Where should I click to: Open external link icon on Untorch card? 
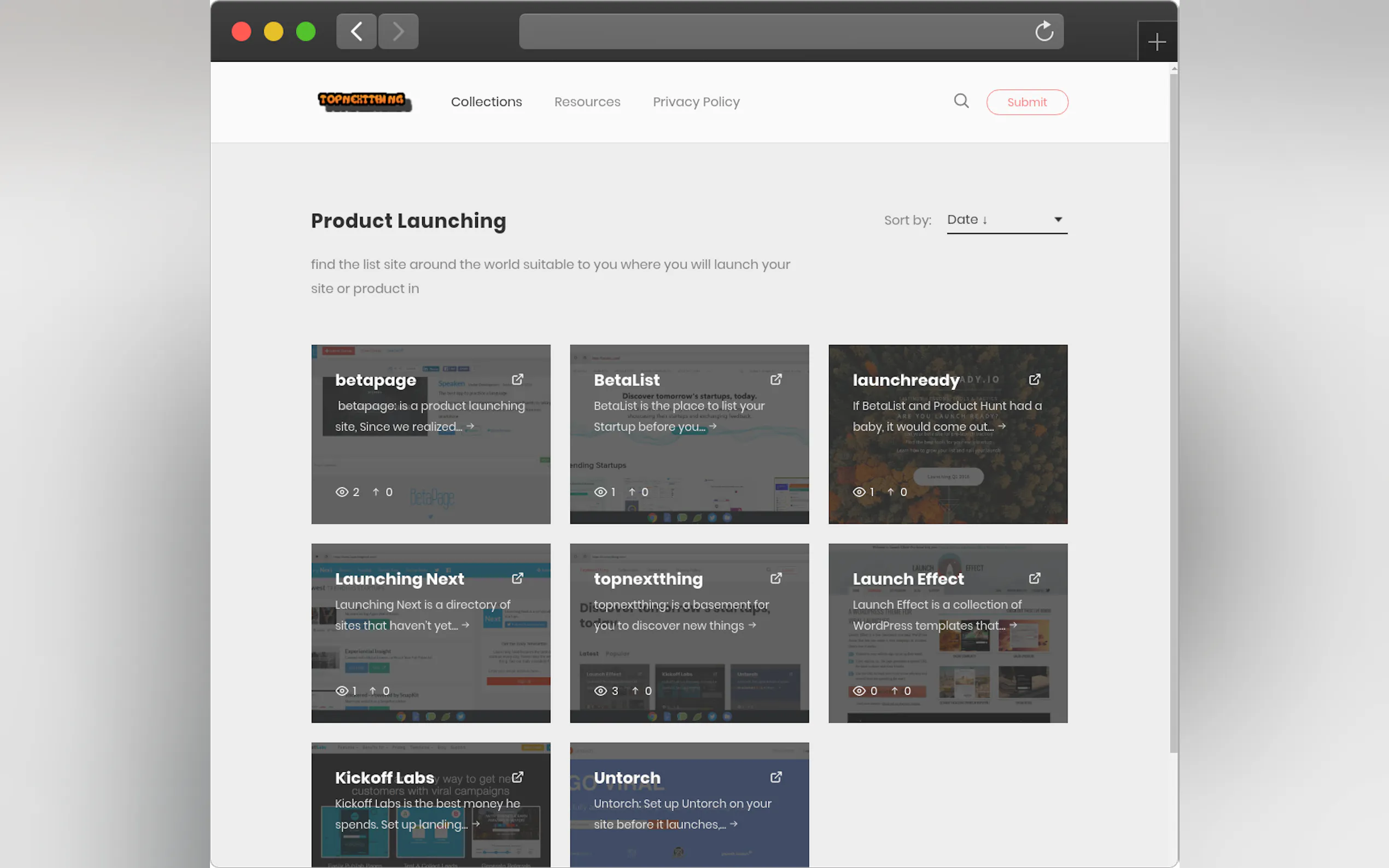click(776, 777)
